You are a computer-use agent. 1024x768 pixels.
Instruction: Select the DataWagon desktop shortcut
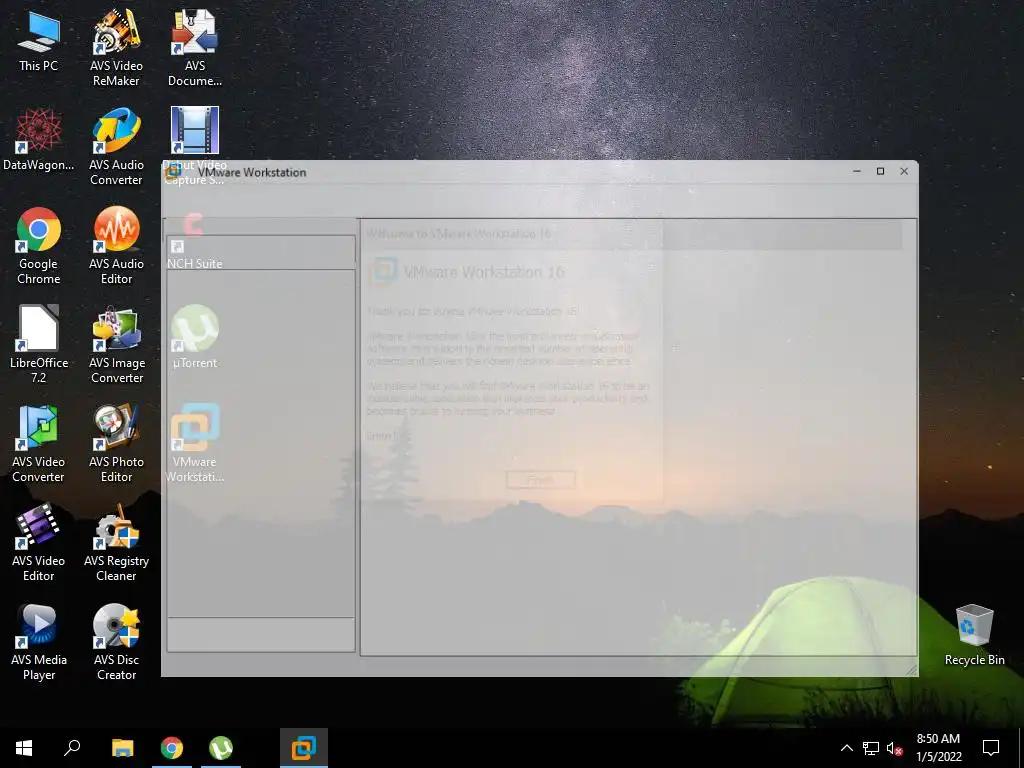tap(39, 140)
